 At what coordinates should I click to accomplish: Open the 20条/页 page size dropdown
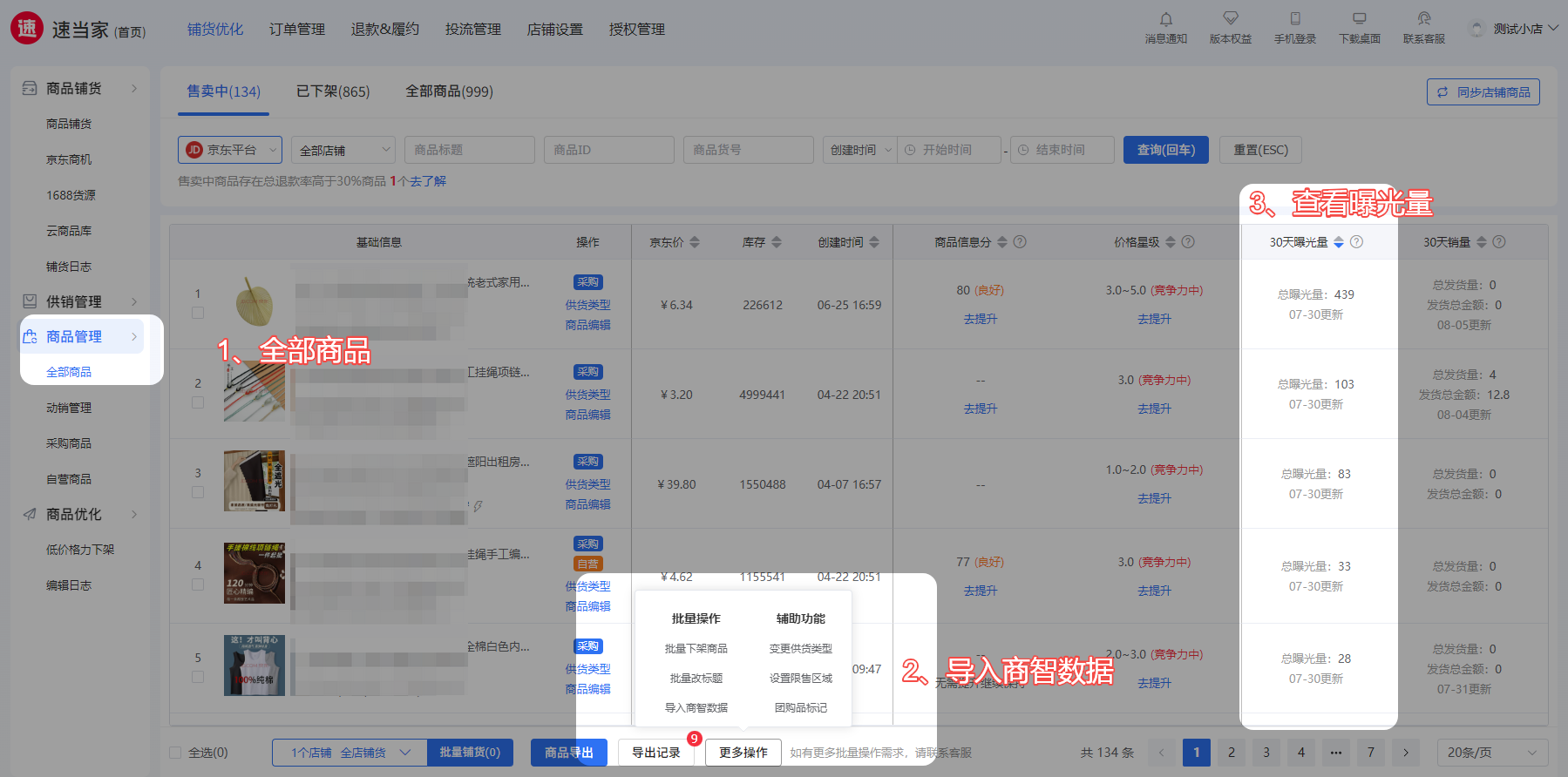pos(1492,753)
